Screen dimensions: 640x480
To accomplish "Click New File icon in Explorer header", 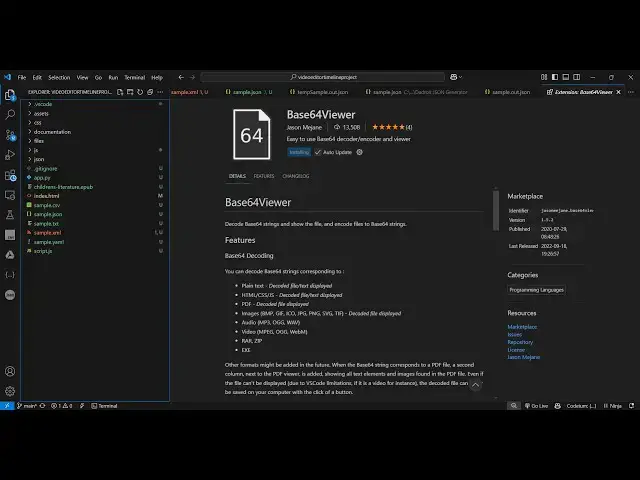I will [120, 92].
